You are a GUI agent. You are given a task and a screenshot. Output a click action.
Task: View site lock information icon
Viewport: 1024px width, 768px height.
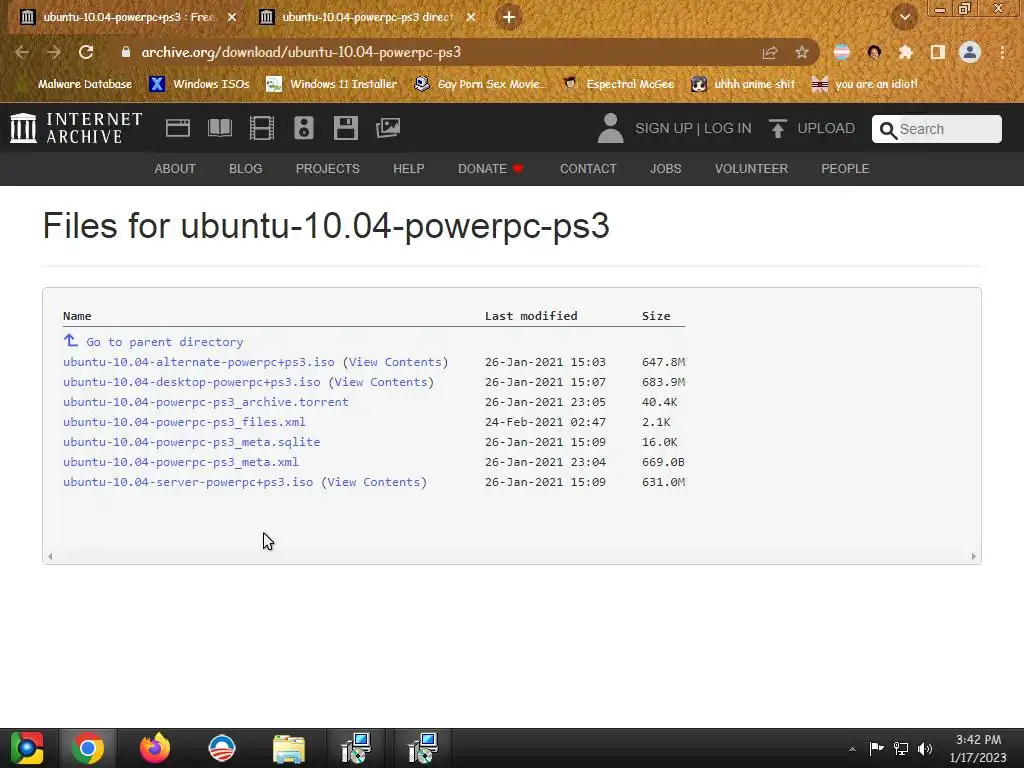click(126, 52)
